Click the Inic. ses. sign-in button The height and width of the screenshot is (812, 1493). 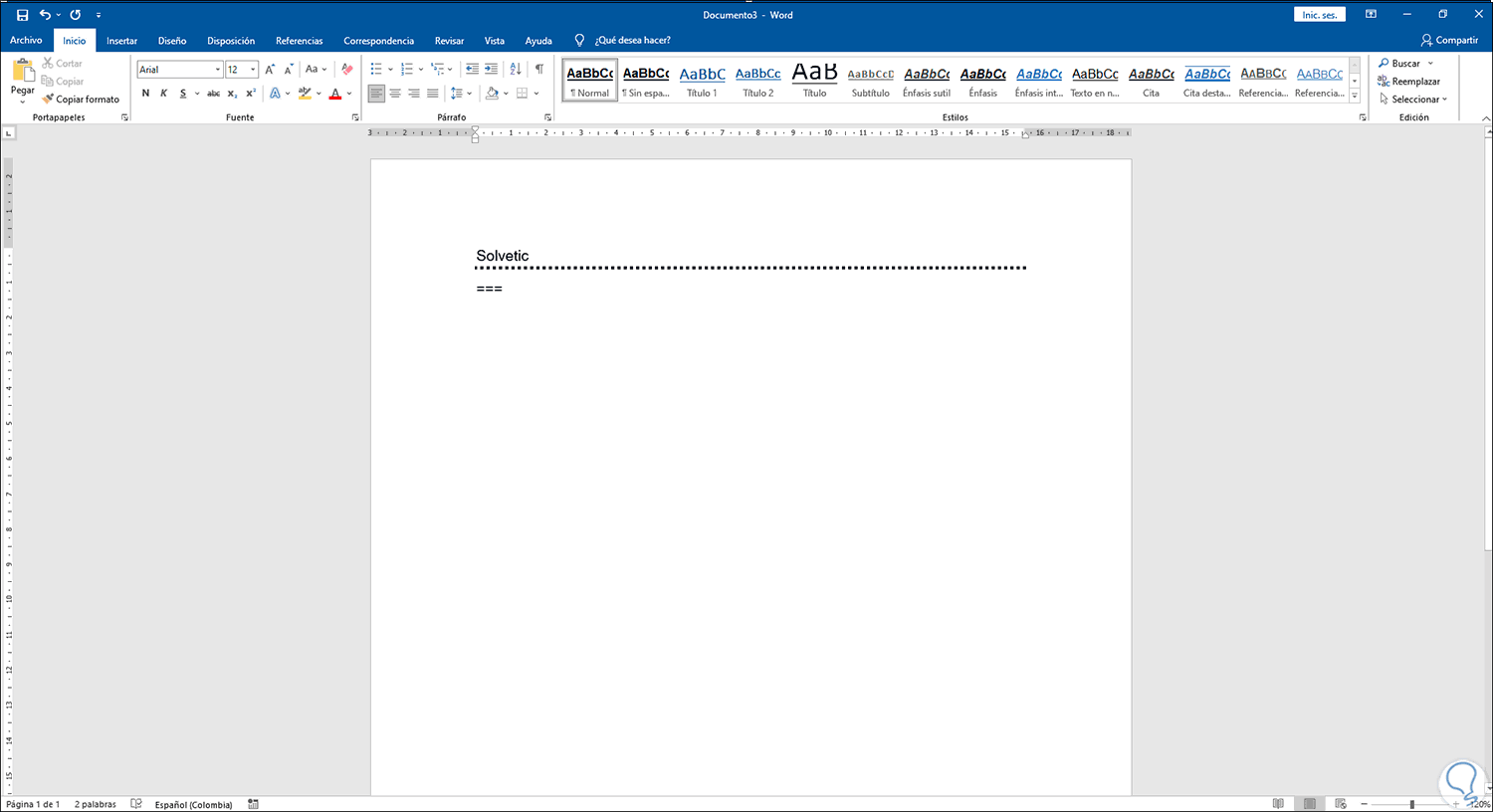click(x=1319, y=14)
